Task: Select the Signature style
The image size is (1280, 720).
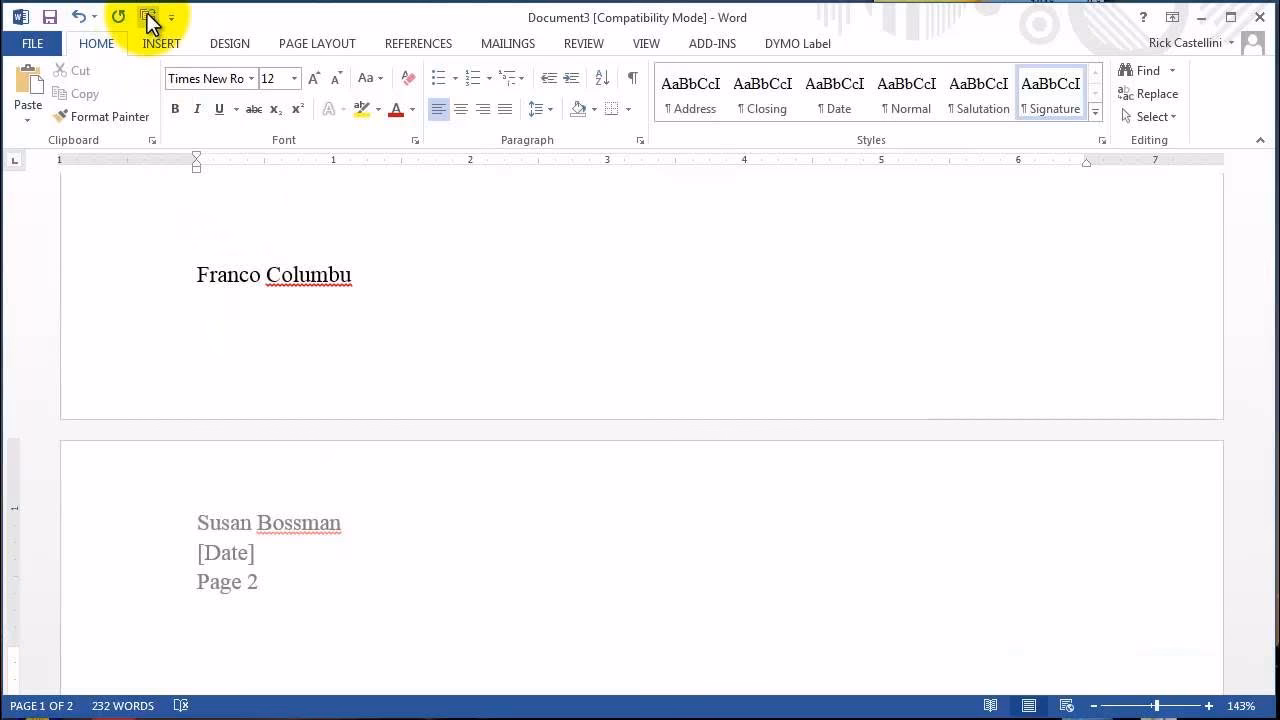Action: pyautogui.click(x=1050, y=92)
